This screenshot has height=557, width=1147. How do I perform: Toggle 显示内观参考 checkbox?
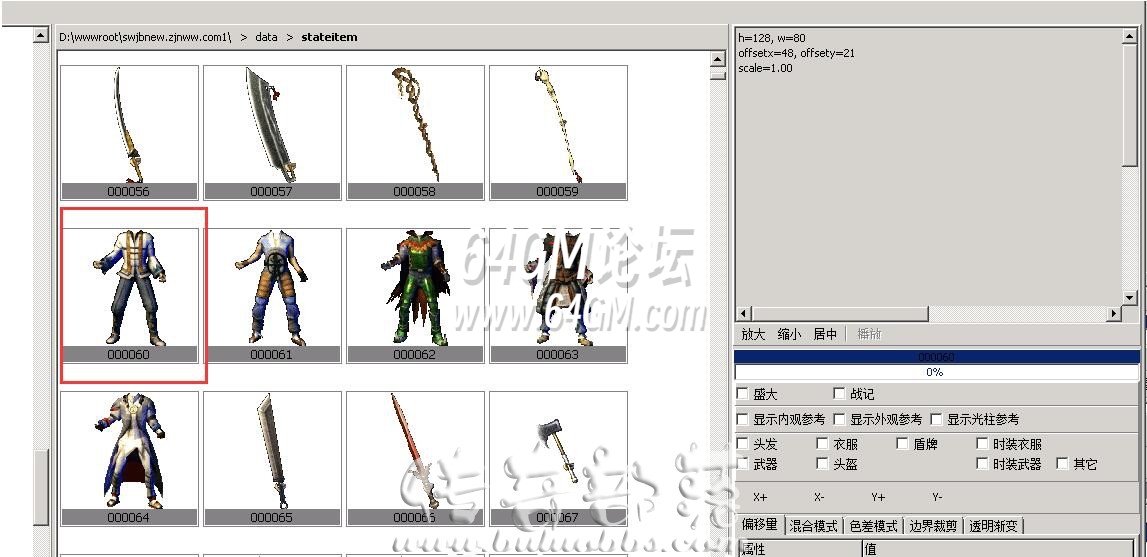pos(742,419)
